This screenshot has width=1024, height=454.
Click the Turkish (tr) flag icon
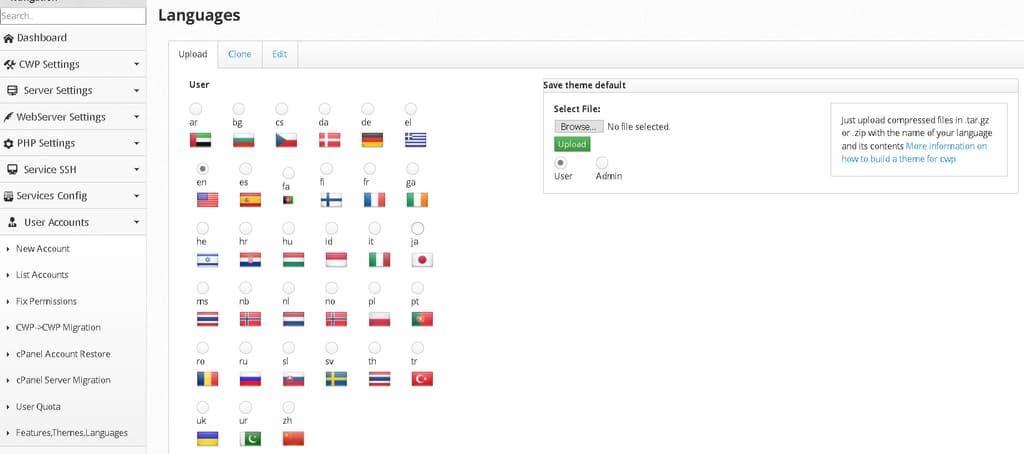(423, 379)
